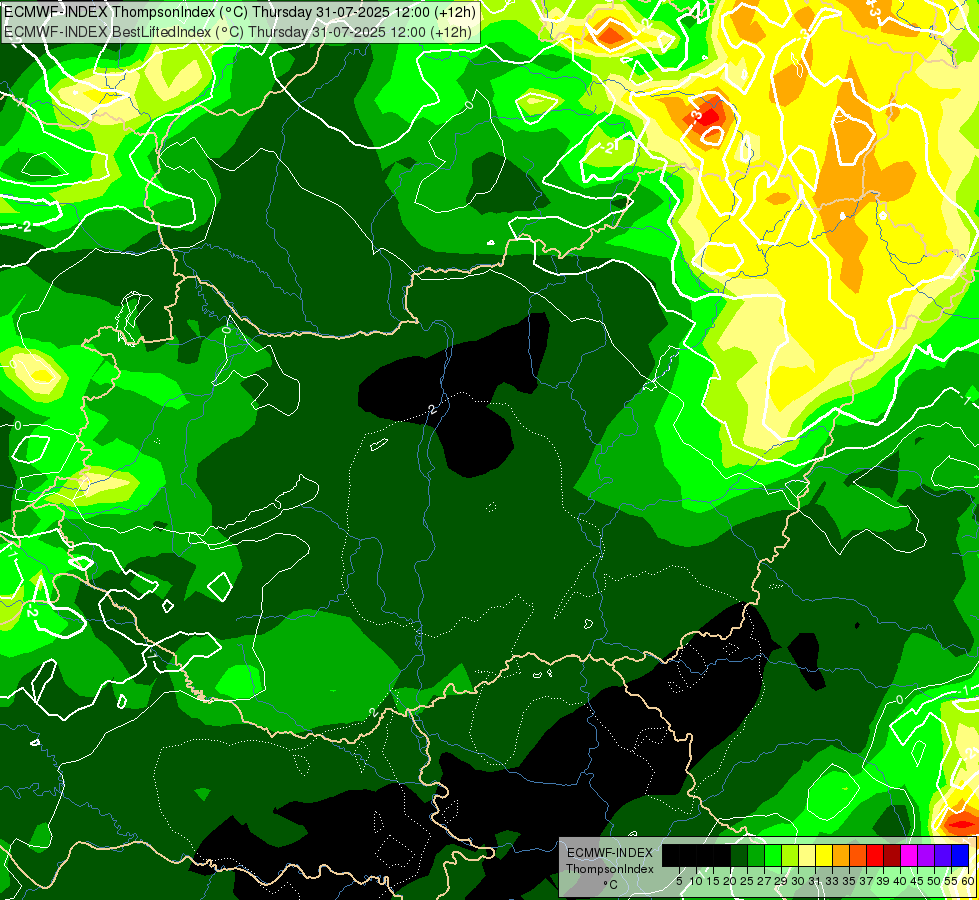Click the legend tick value 29

tap(781, 881)
